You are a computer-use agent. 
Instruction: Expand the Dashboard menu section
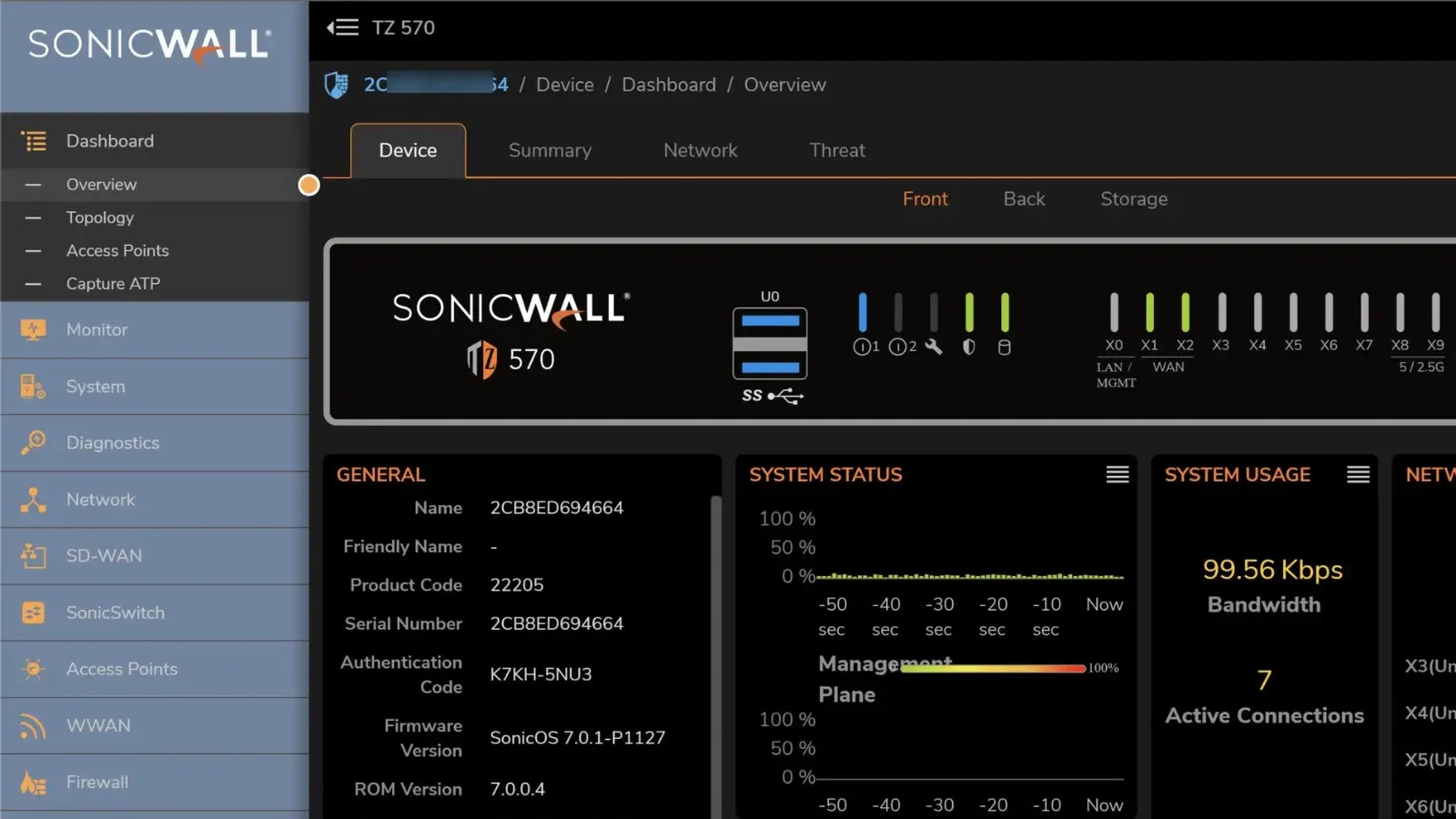(x=155, y=141)
